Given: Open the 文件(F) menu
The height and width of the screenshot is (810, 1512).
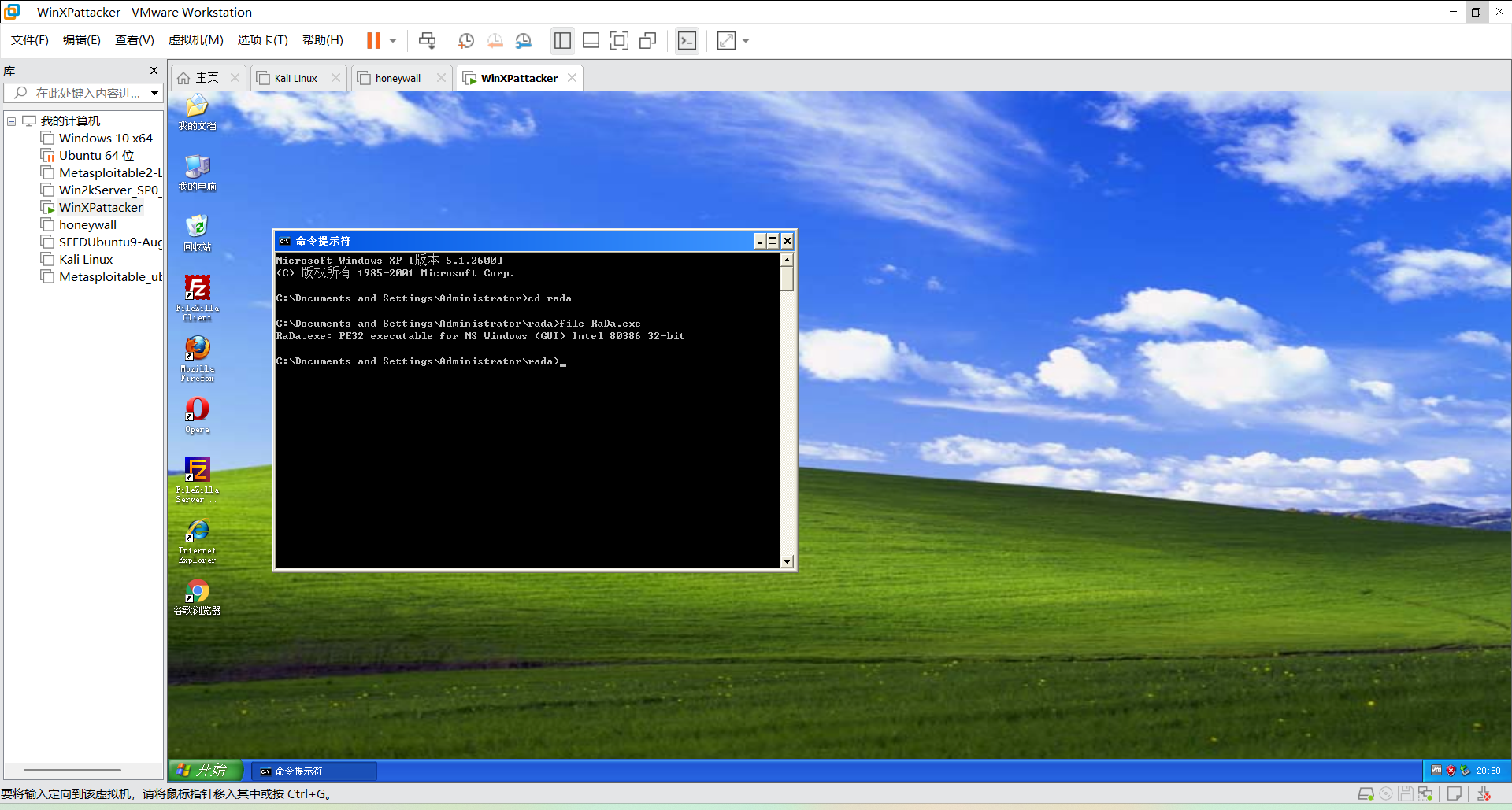Looking at the screenshot, I should (30, 40).
